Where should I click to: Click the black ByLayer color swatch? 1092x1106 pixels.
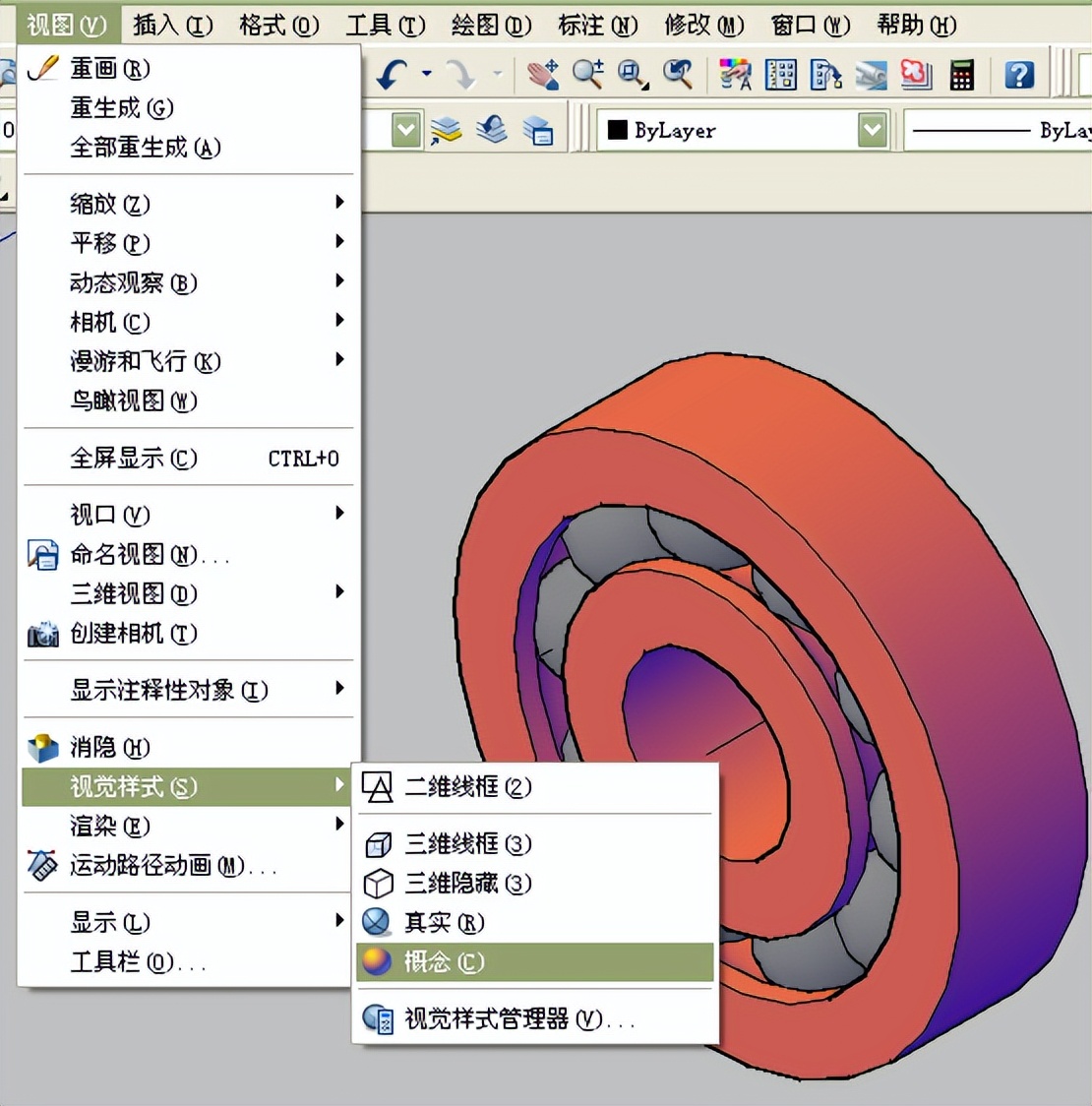tap(618, 130)
